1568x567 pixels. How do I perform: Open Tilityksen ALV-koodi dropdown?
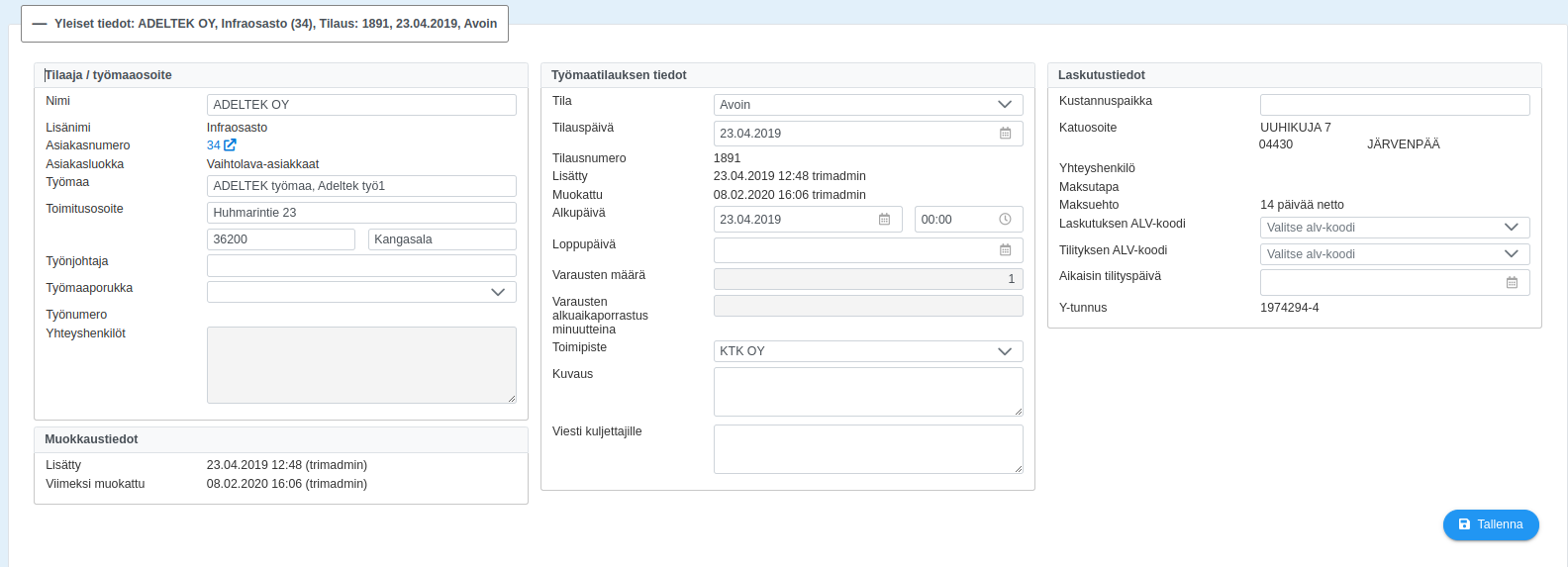pyautogui.click(x=1395, y=254)
